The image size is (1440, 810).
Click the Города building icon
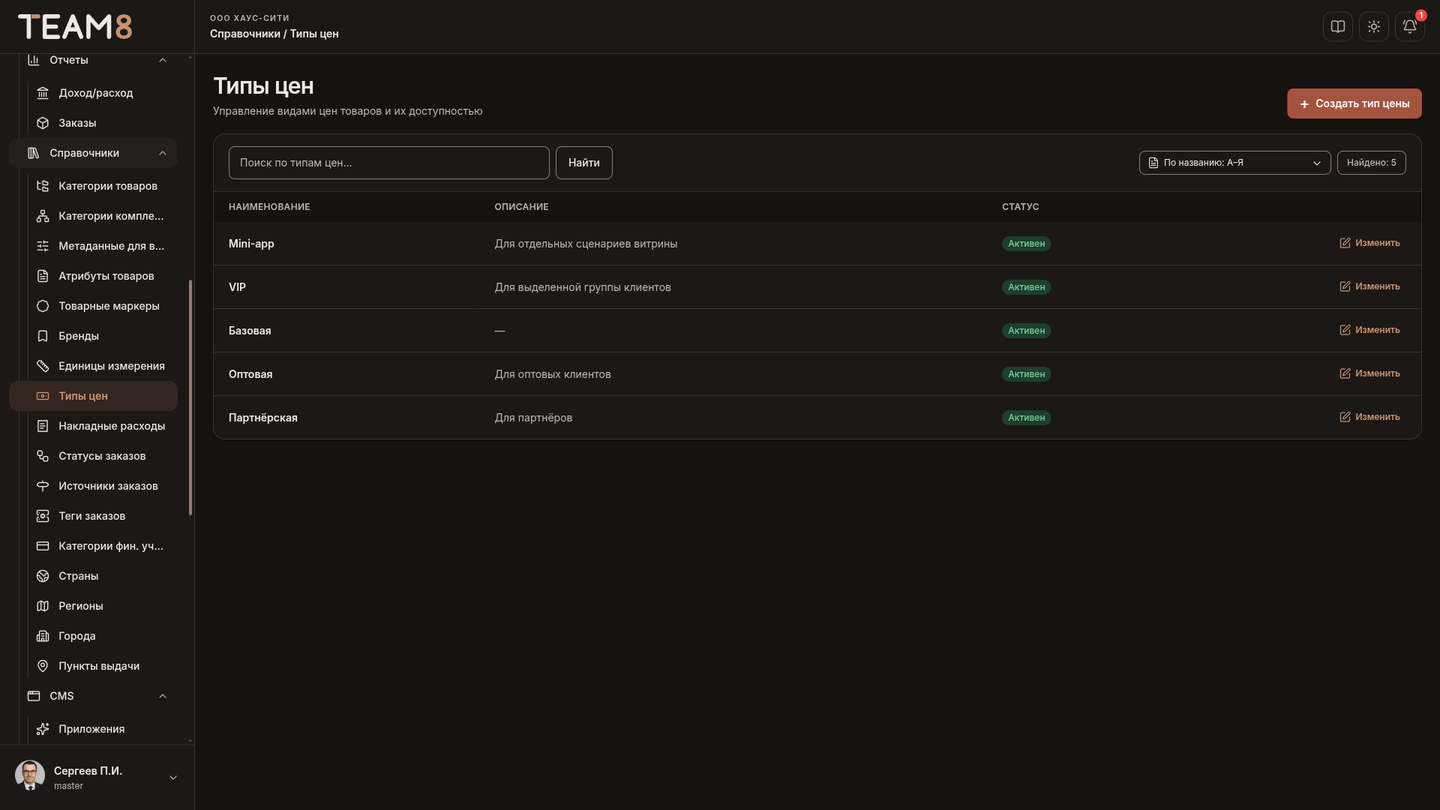coord(43,636)
